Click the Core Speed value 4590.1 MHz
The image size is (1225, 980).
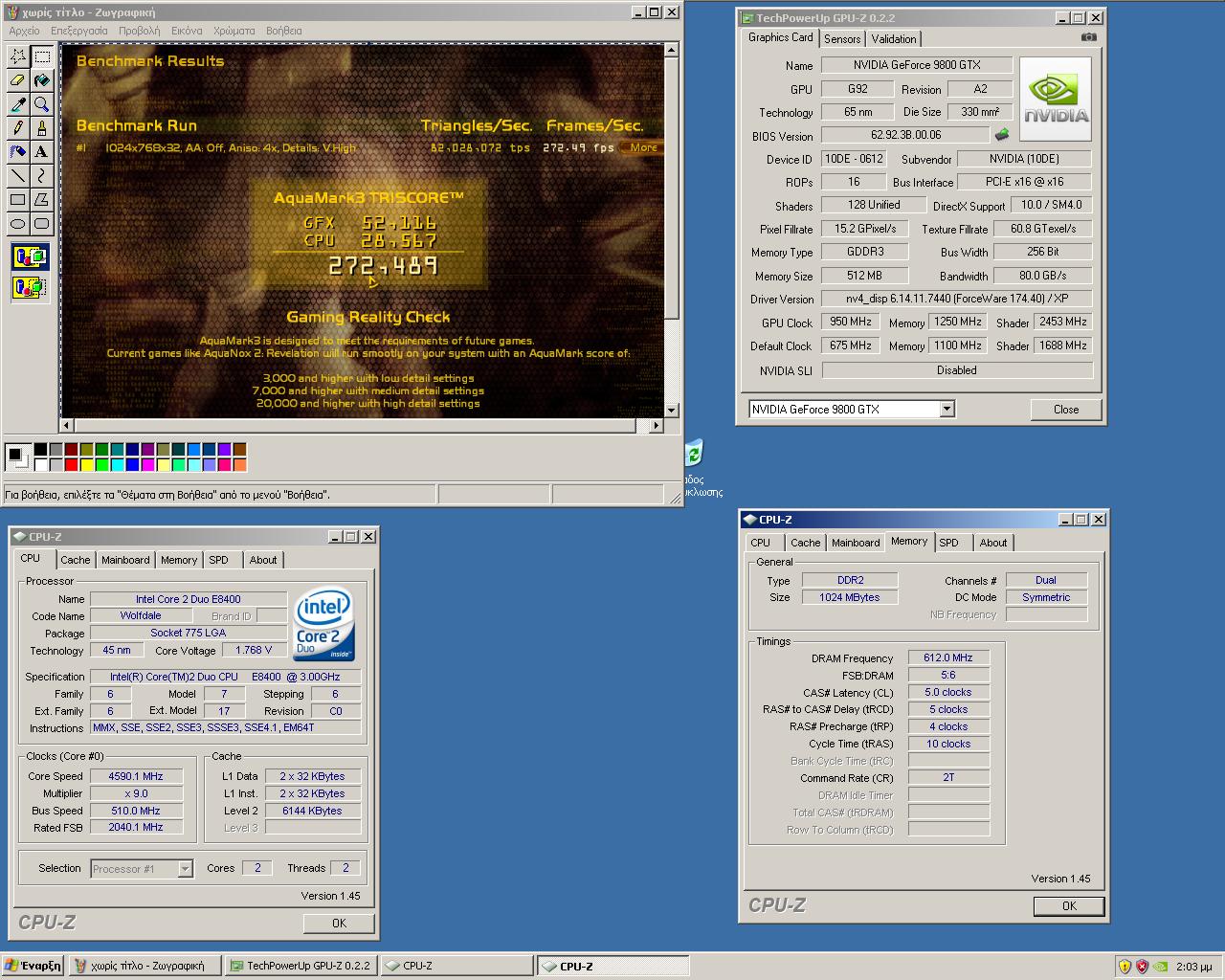pos(136,776)
